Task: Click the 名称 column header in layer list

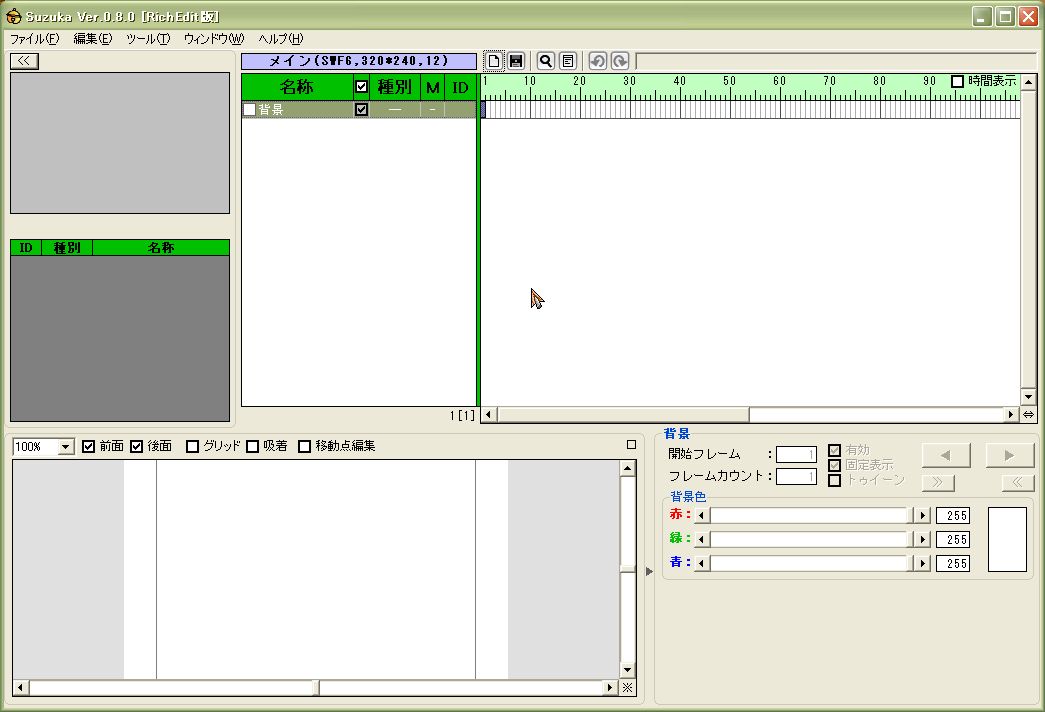Action: tap(297, 87)
